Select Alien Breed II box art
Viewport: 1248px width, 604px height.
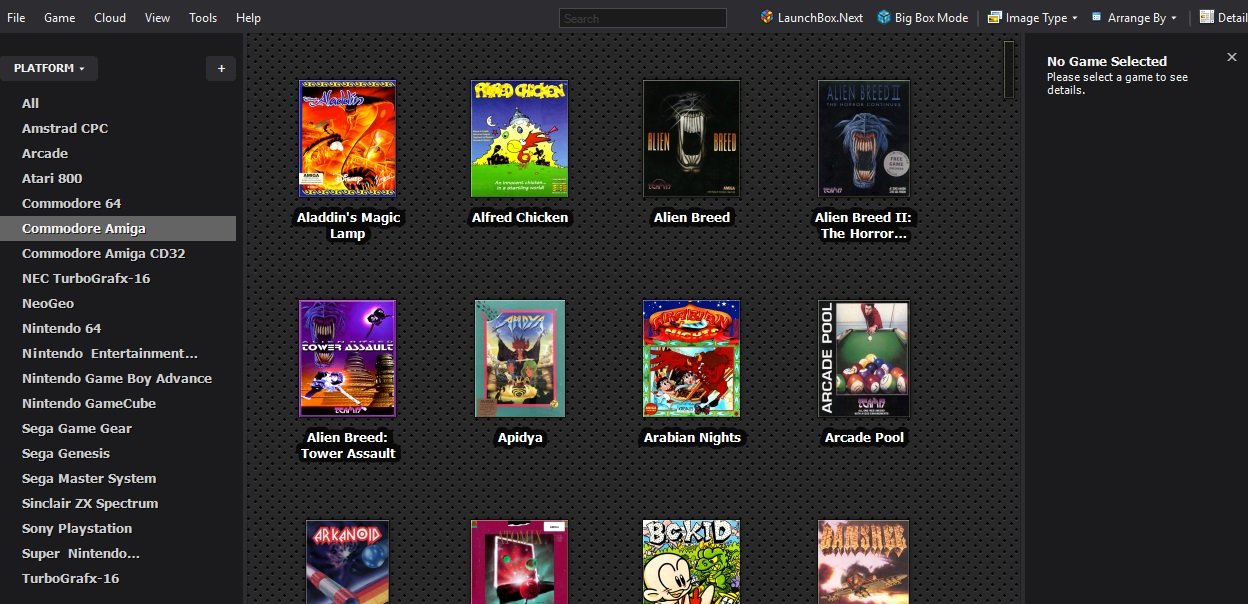click(864, 139)
